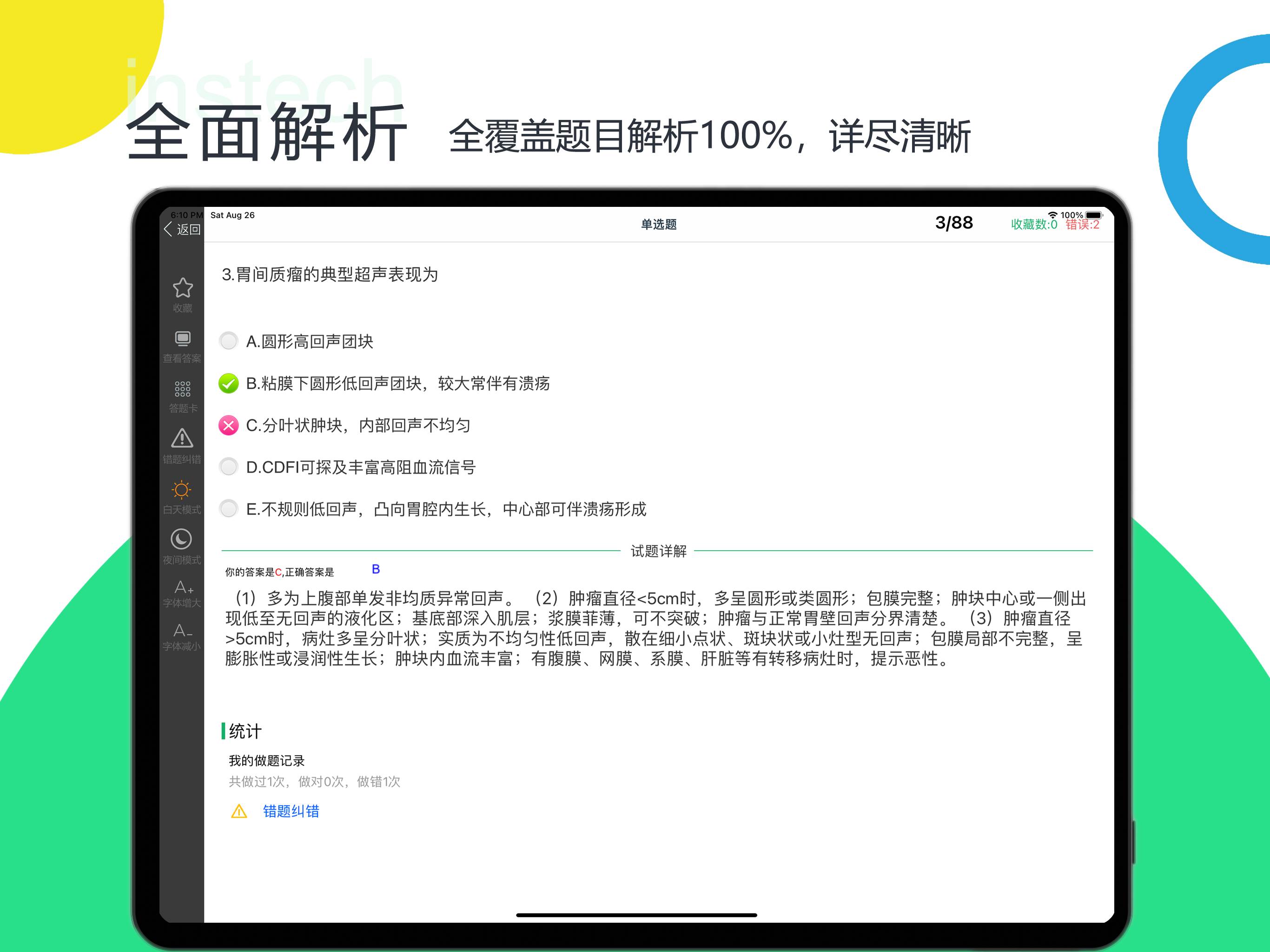The width and height of the screenshot is (1270, 952).
Task: Click the 单选题 title
Action: [659, 225]
